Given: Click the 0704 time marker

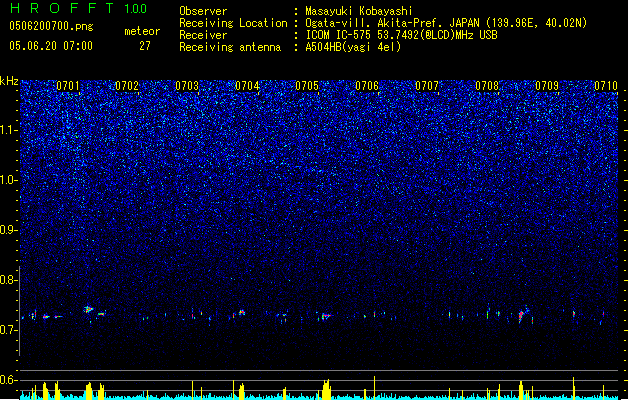Looking at the screenshot, I should point(247,86).
